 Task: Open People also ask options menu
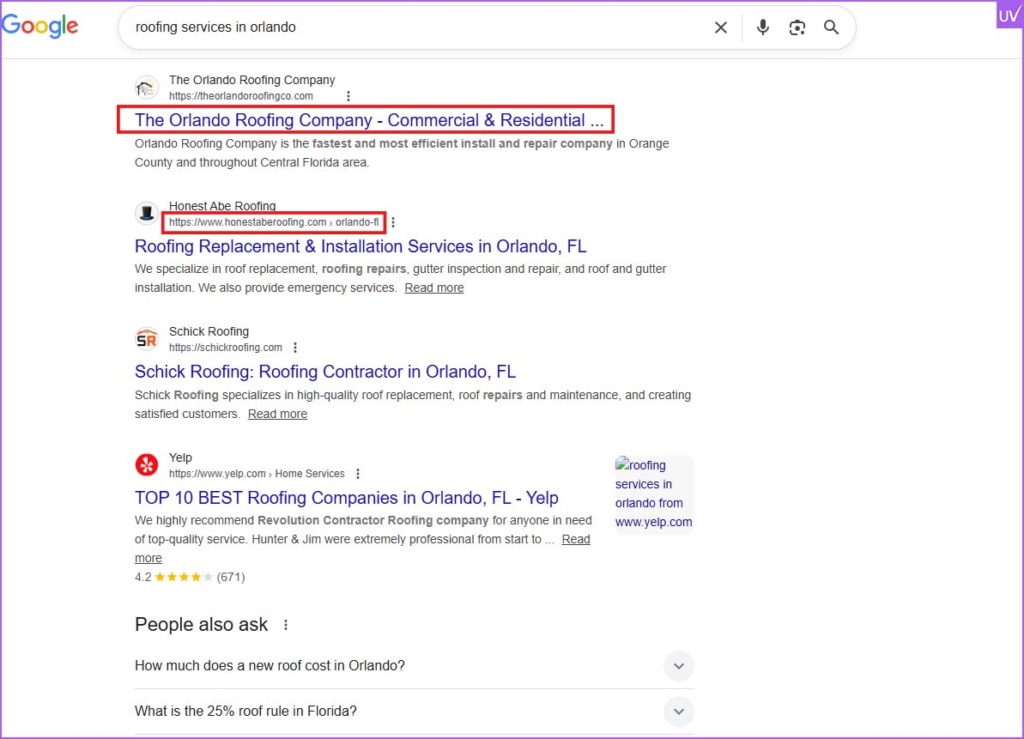click(286, 625)
